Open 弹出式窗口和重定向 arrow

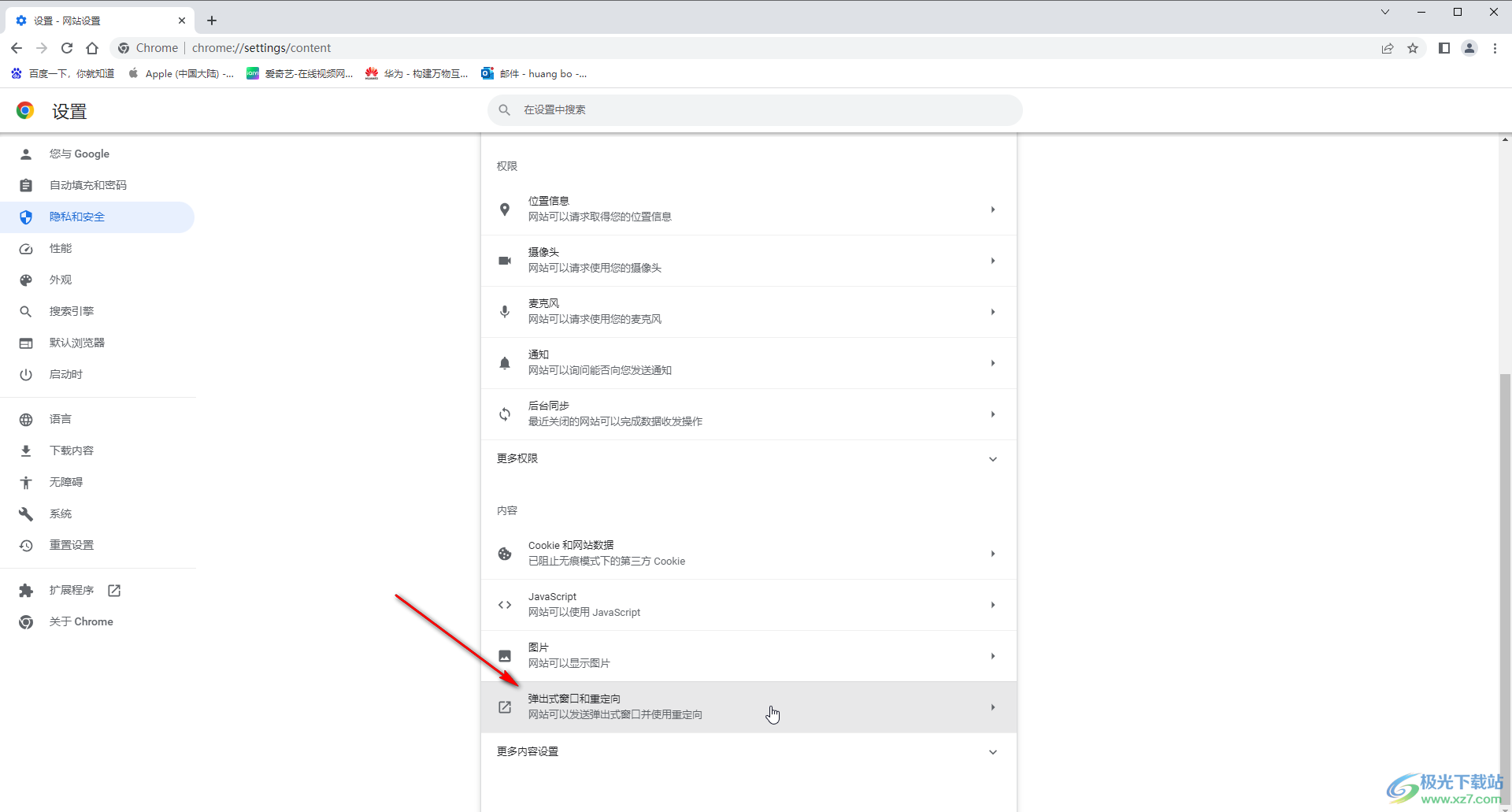point(993,707)
